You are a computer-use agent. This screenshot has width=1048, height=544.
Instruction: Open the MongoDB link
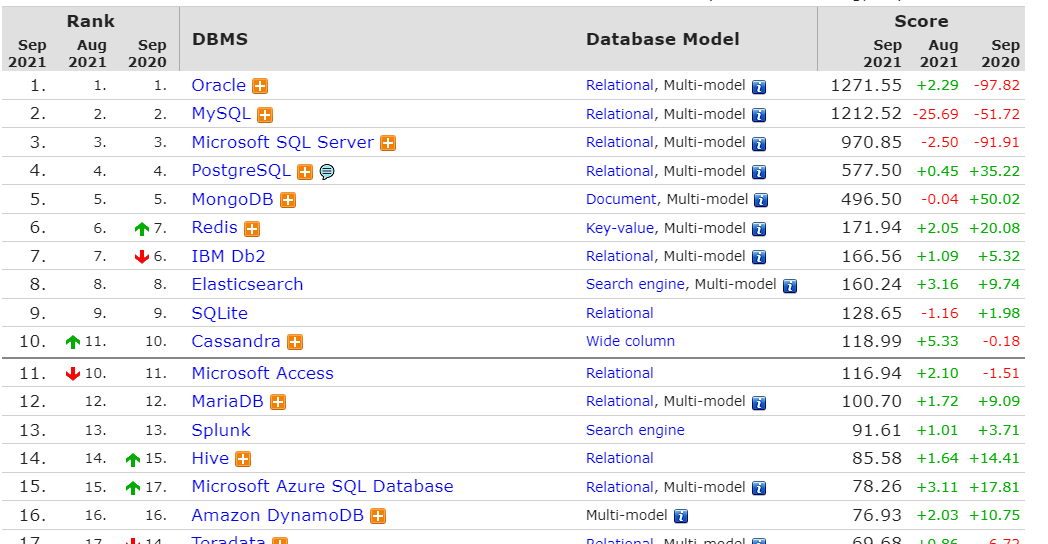[233, 199]
